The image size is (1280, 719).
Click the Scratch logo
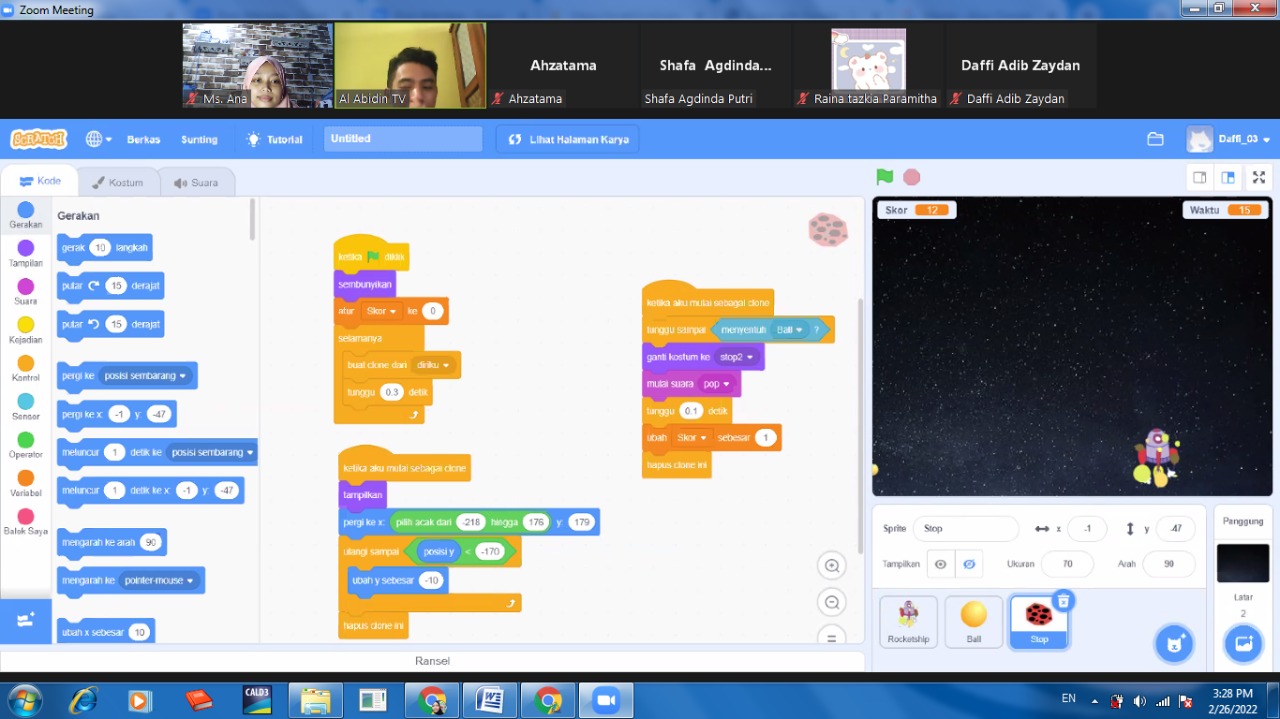point(39,139)
